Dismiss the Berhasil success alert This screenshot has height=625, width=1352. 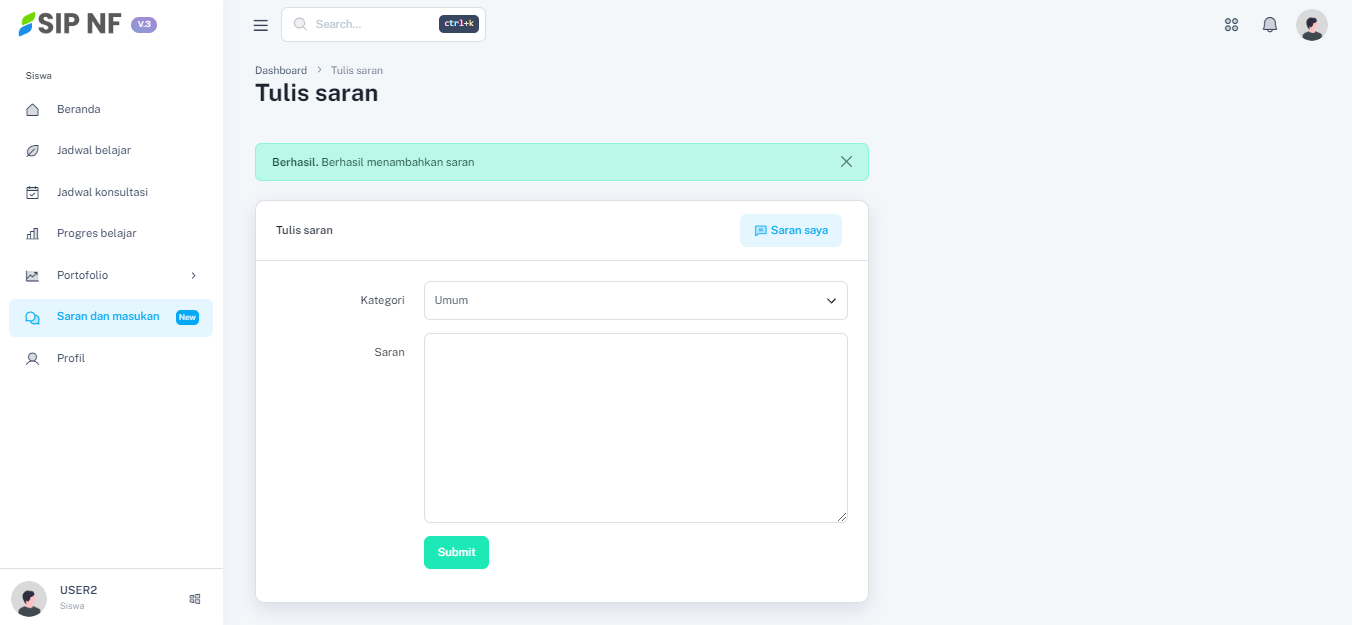pos(846,162)
